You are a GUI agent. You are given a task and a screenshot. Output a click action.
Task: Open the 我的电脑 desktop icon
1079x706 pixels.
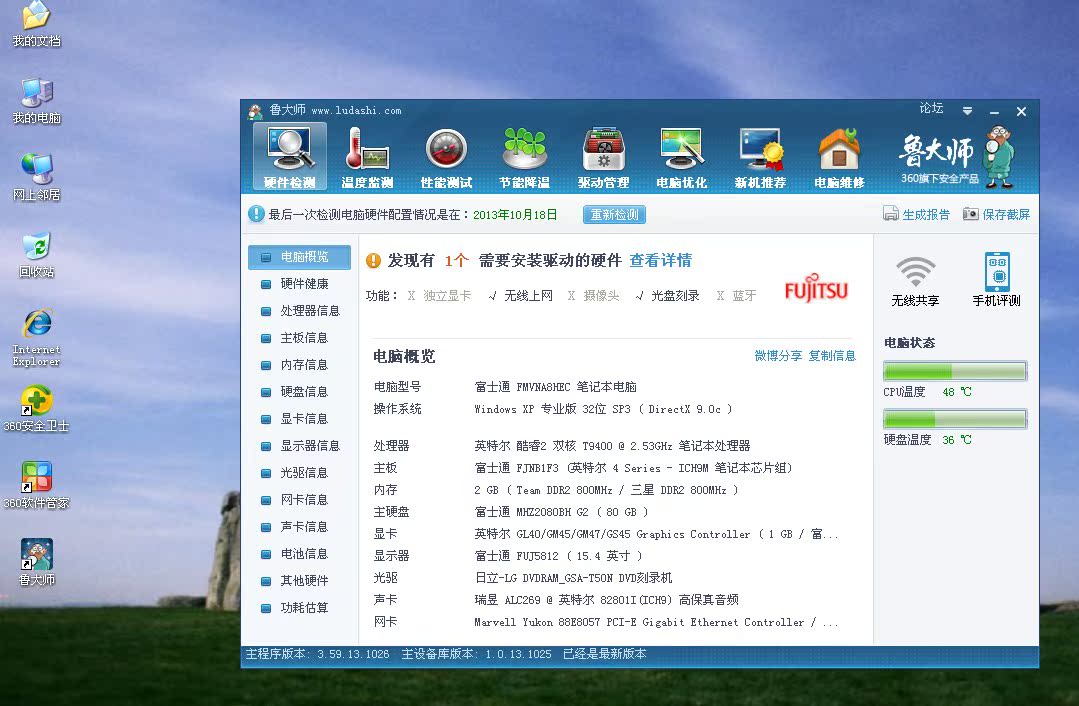[36, 101]
